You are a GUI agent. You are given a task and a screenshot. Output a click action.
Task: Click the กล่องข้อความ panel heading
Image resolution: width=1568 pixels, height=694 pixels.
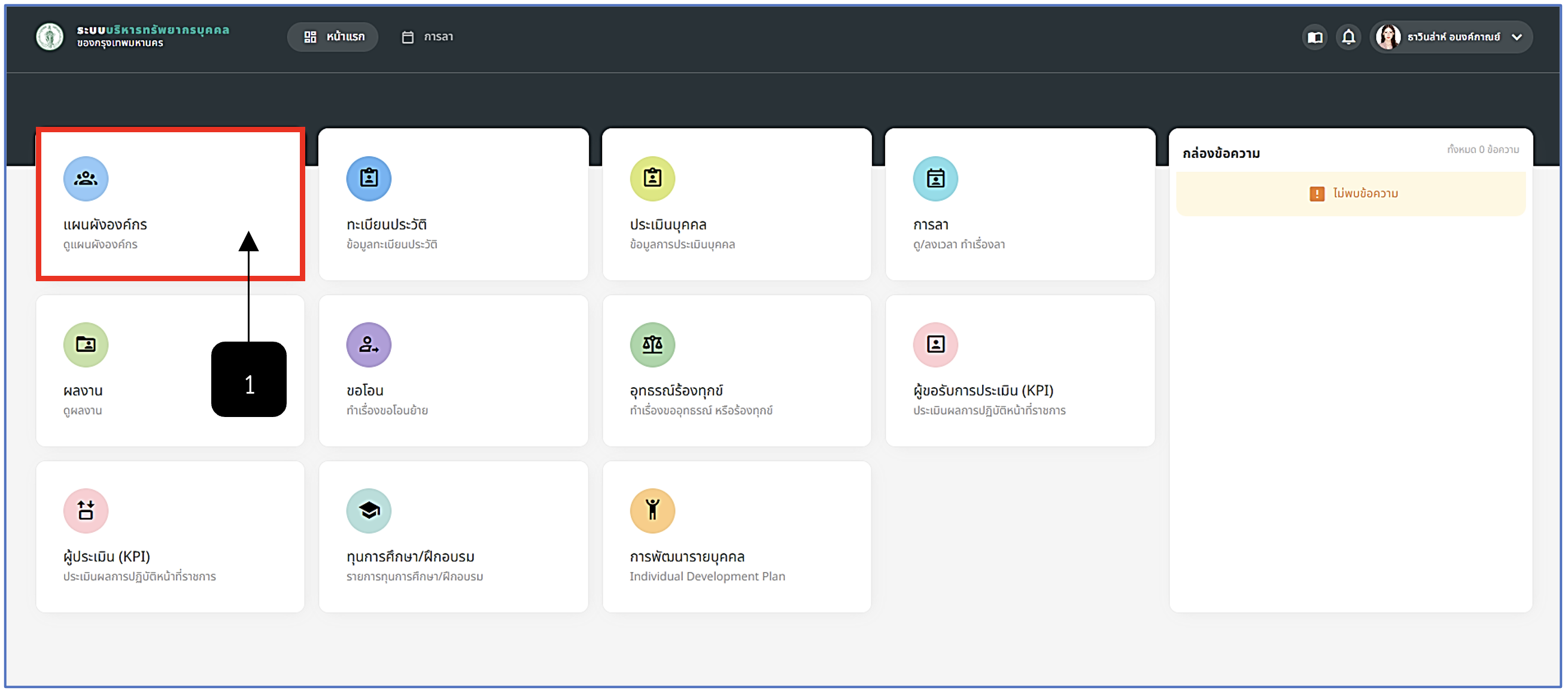coord(1221,153)
